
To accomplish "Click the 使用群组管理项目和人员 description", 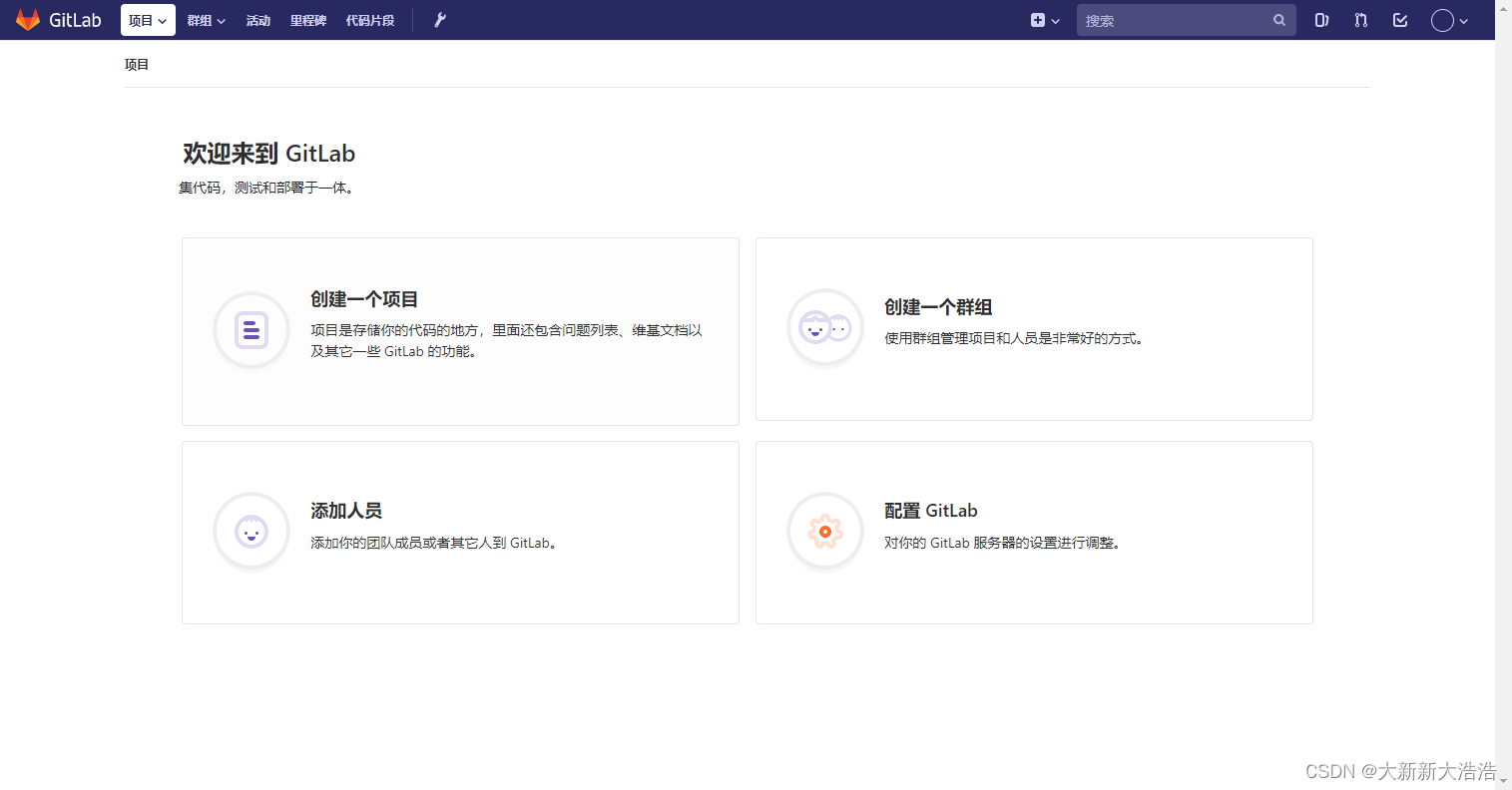I will pos(1014,338).
